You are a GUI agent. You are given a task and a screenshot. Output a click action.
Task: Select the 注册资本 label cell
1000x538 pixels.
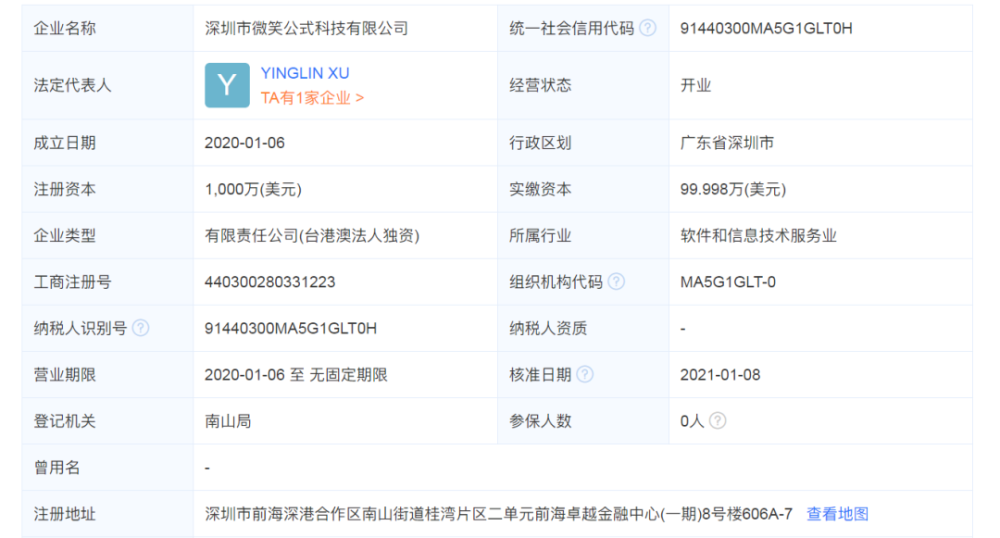pyautogui.click(x=108, y=189)
